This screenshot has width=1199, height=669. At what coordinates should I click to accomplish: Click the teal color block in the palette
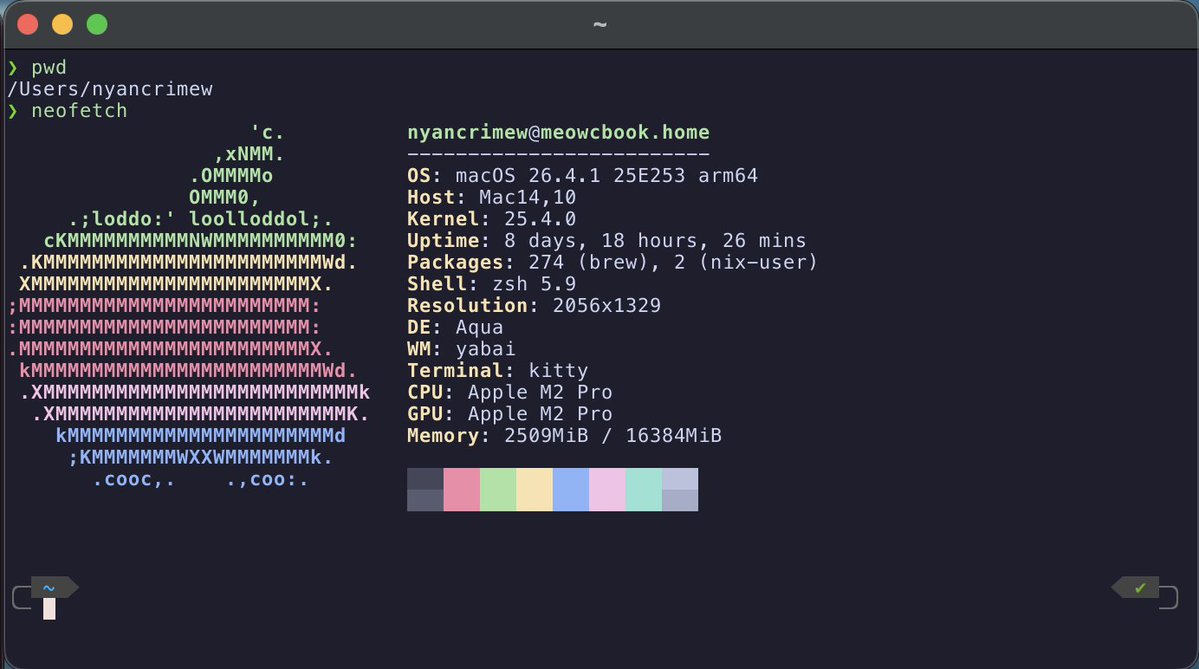(644, 489)
